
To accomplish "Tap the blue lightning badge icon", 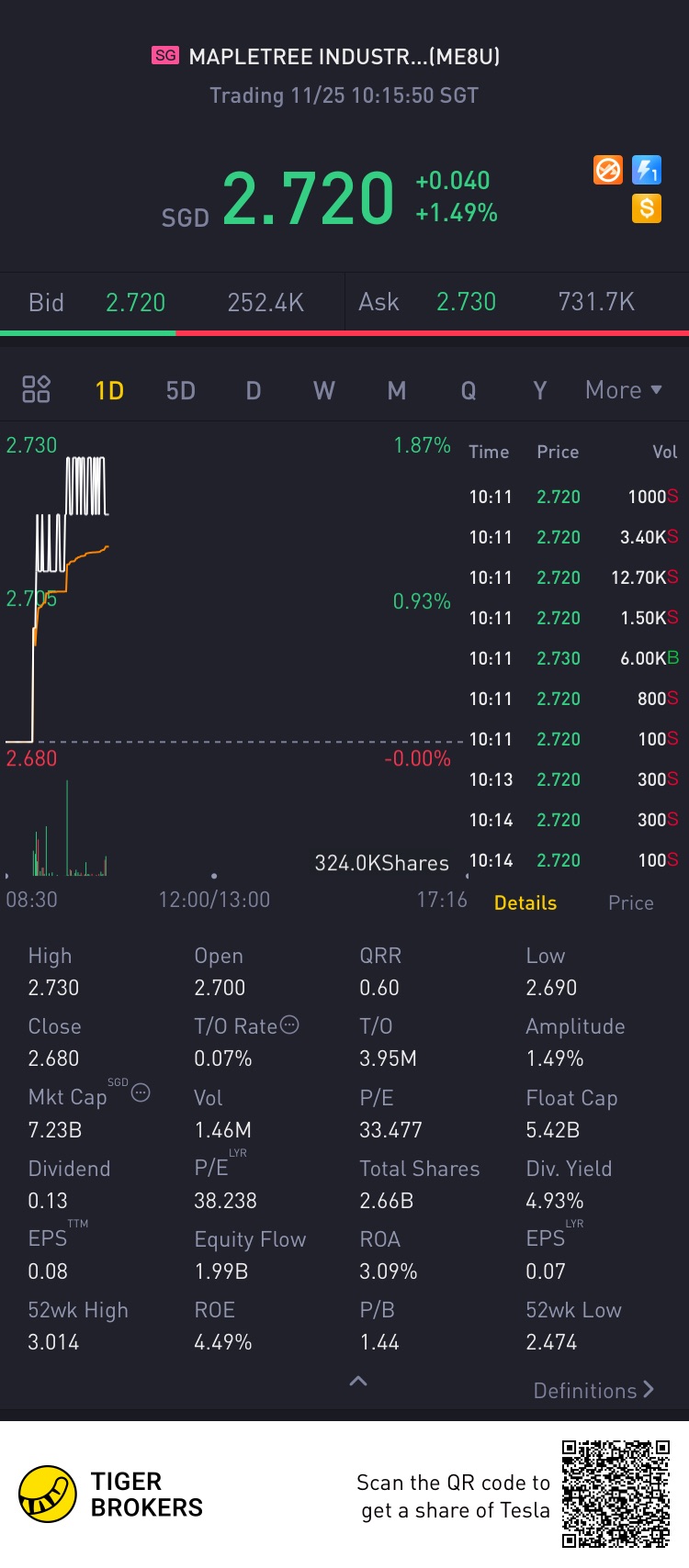I will point(647,170).
